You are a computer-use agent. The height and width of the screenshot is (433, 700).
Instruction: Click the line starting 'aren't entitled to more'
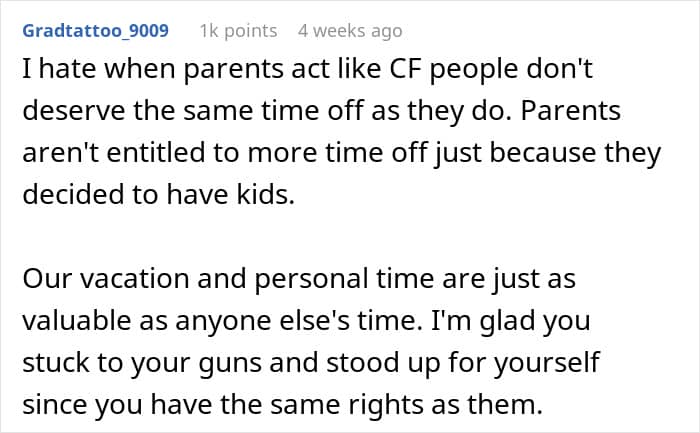click(x=342, y=153)
